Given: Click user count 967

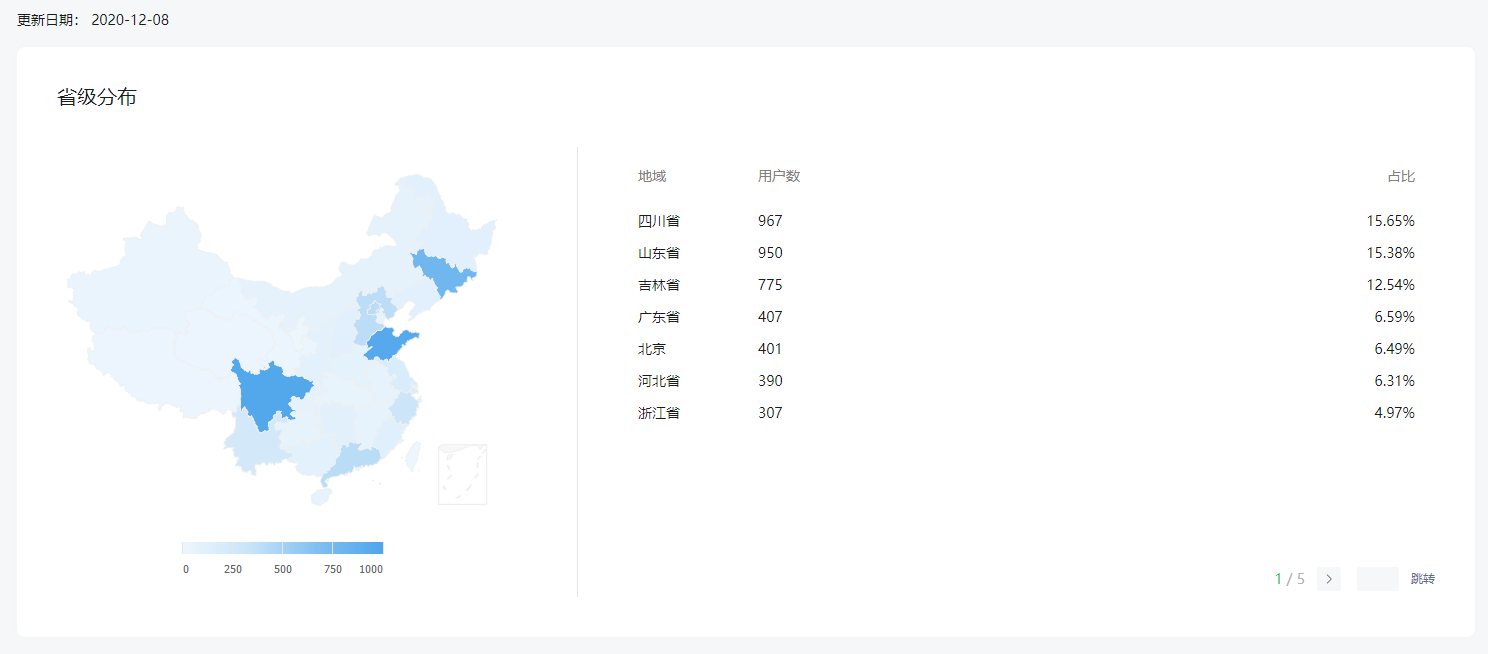Looking at the screenshot, I should click(x=770, y=221).
